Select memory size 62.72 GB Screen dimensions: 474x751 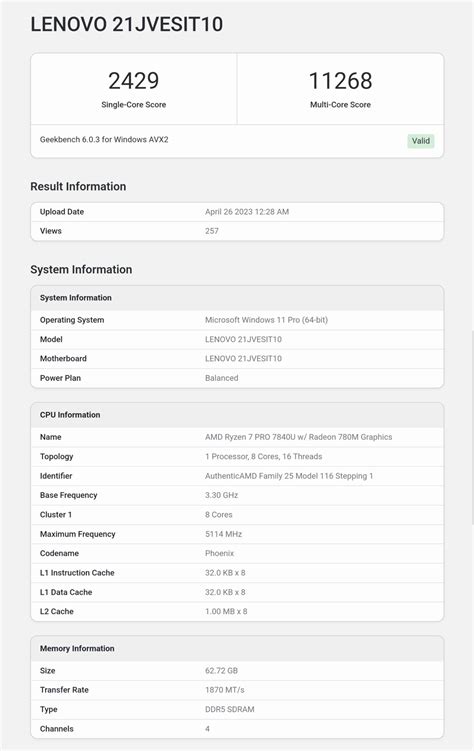[221, 671]
